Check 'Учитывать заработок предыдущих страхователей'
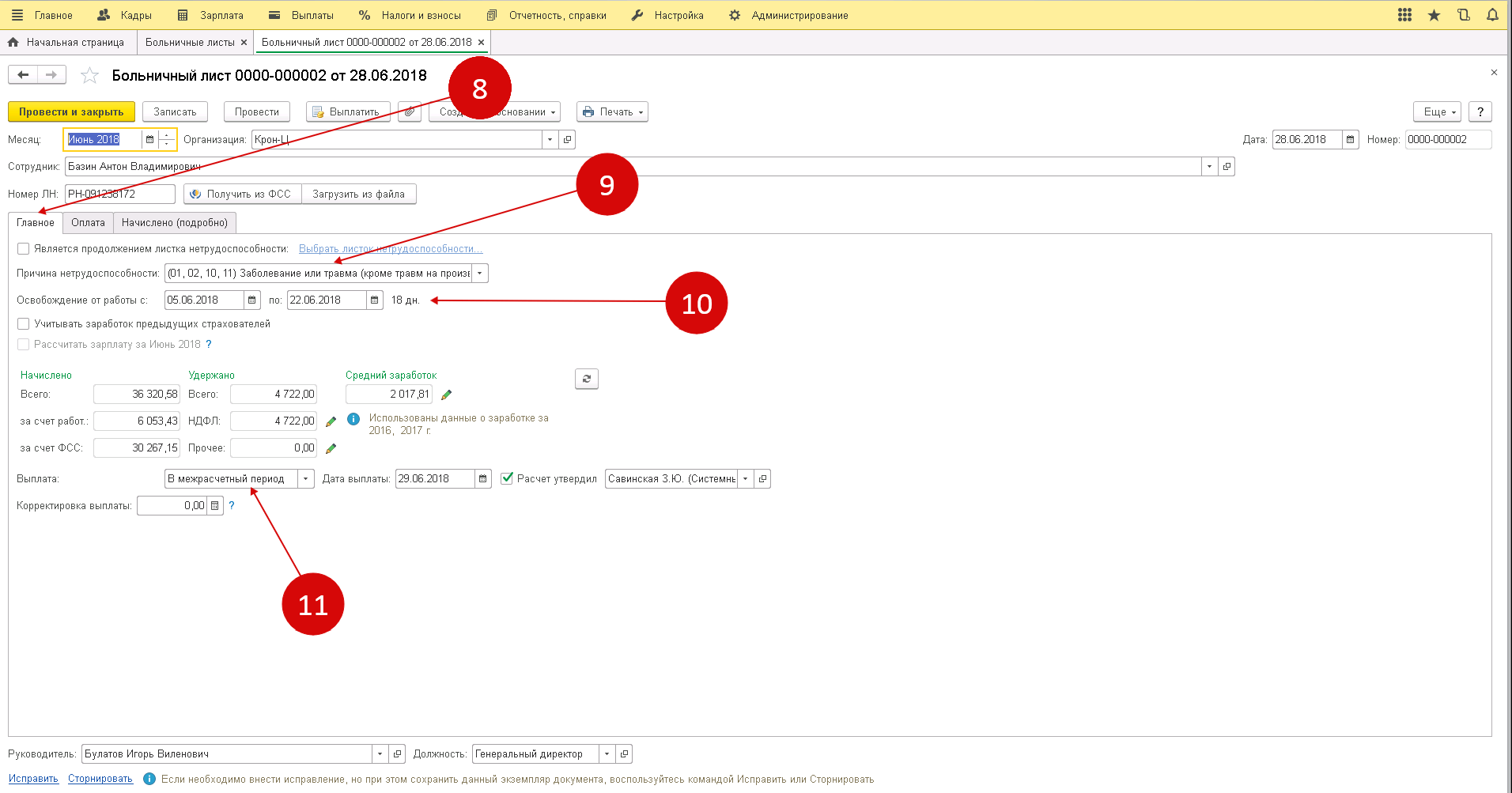Viewport: 1512px width, 793px height. click(24, 324)
